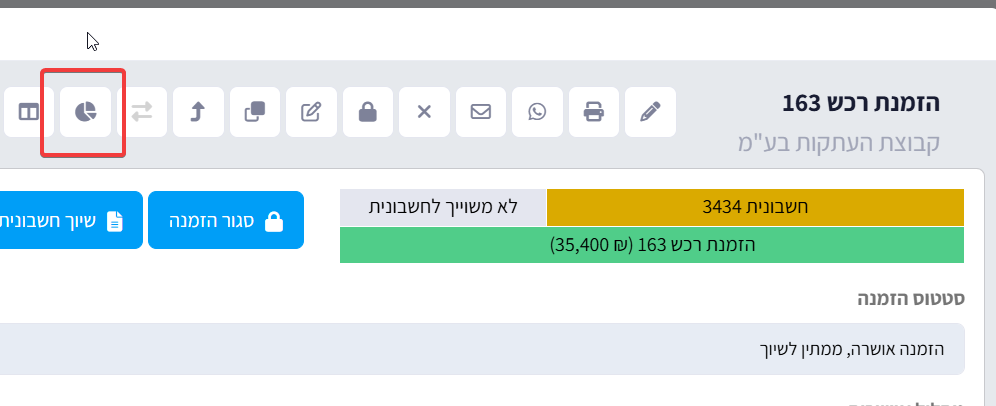
Task: Send the order by email envelope icon
Action: click(481, 112)
